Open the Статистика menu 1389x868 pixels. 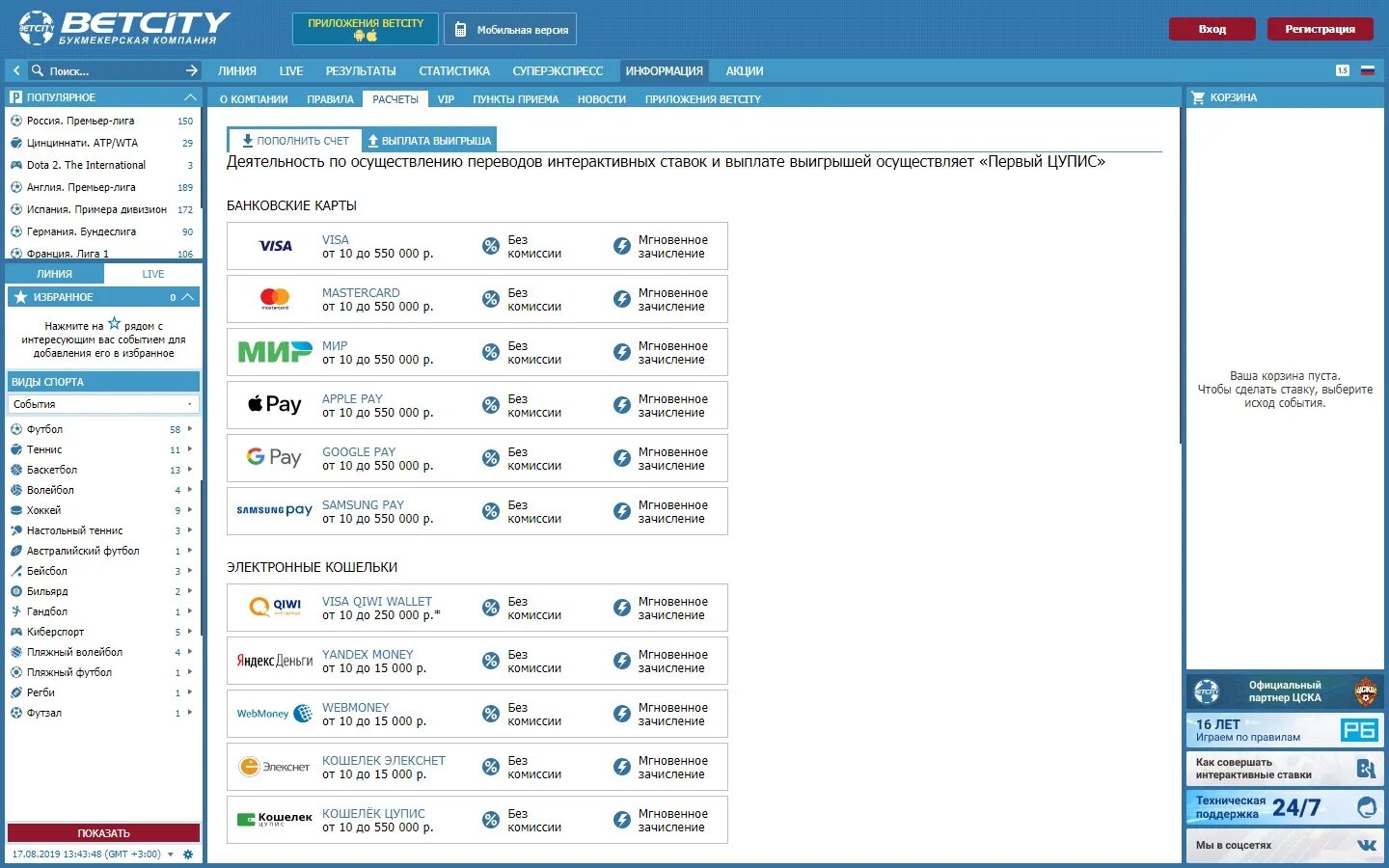(454, 70)
